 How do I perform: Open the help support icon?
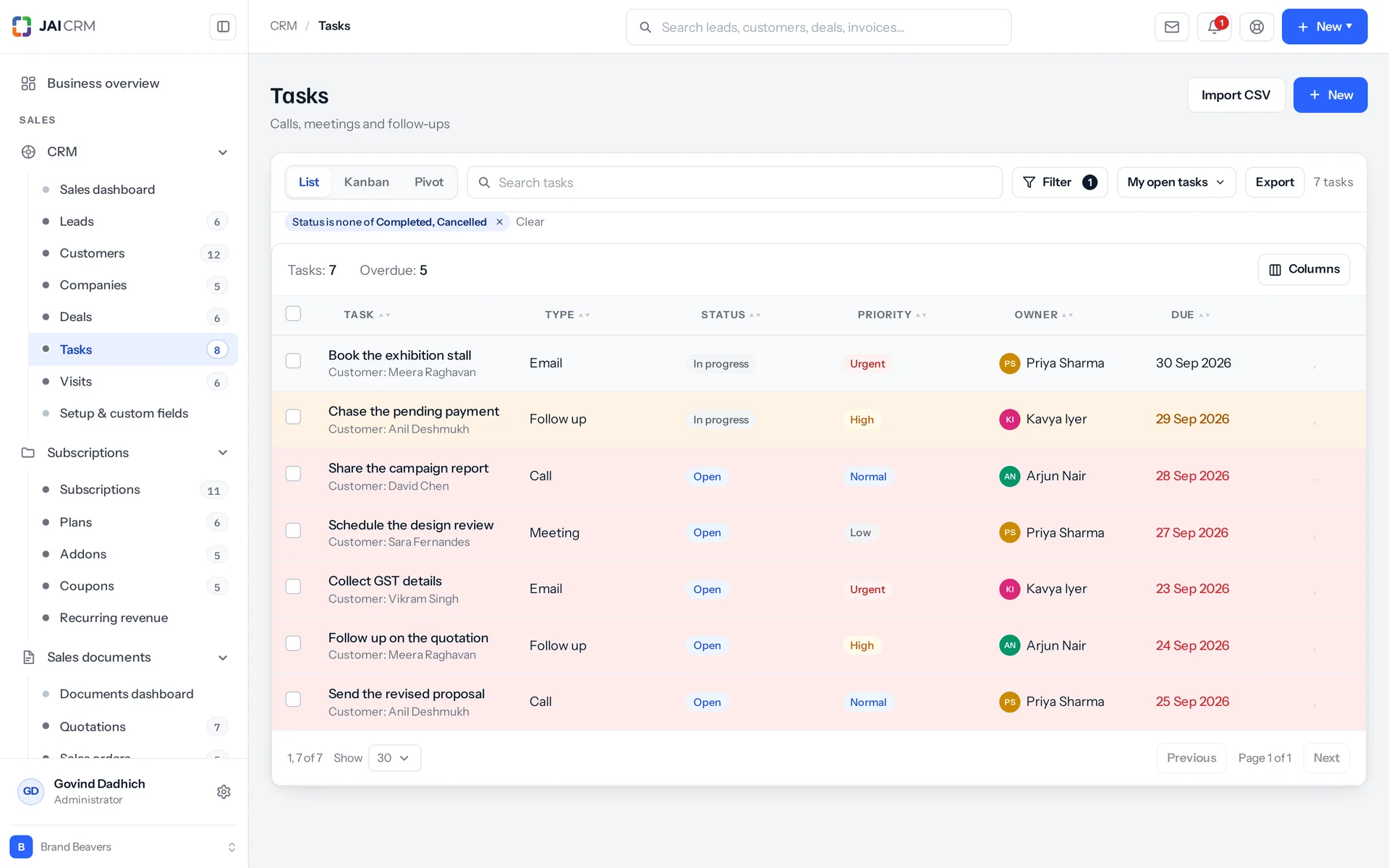point(1257,27)
